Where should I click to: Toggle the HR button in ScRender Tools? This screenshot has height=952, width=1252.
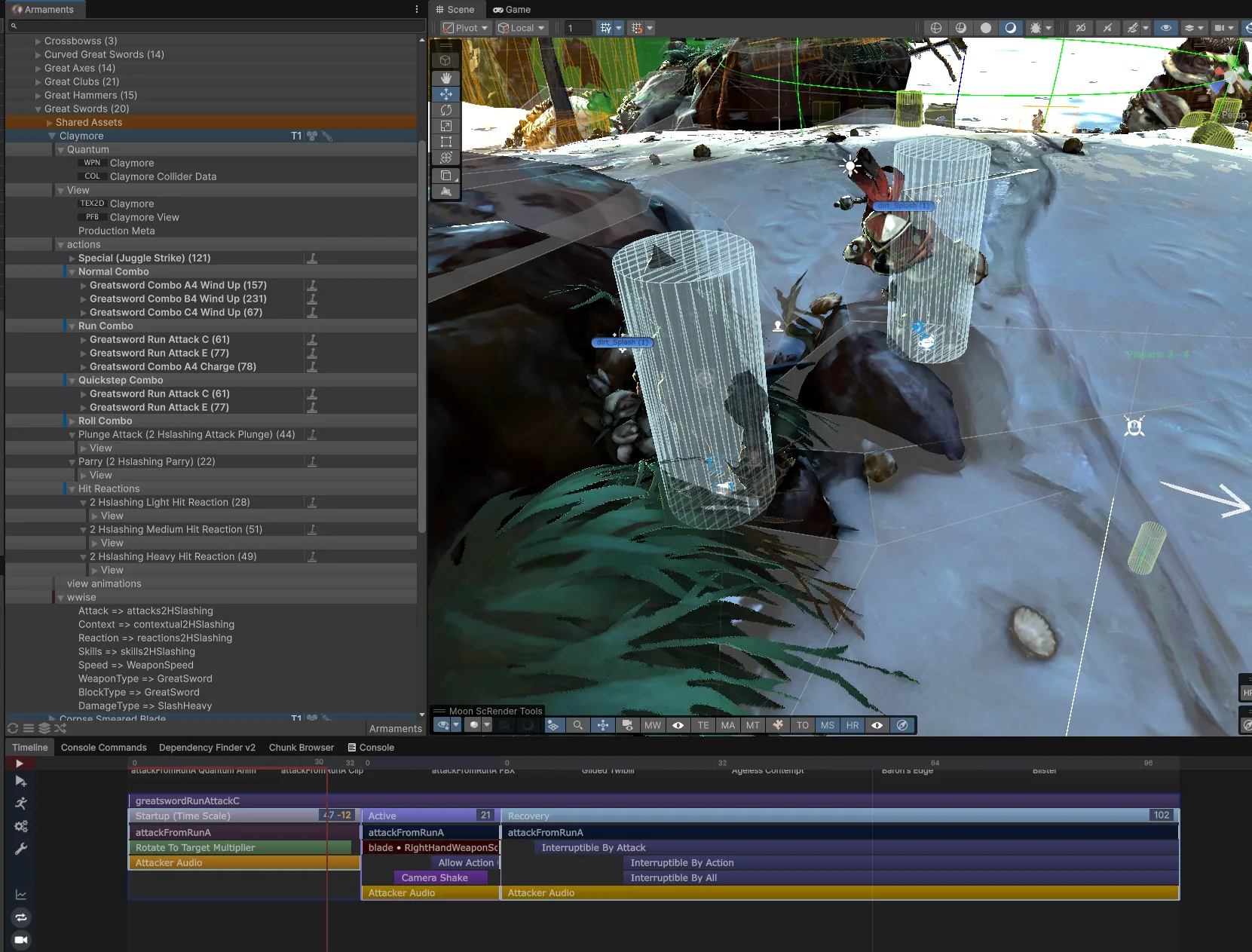coord(853,725)
